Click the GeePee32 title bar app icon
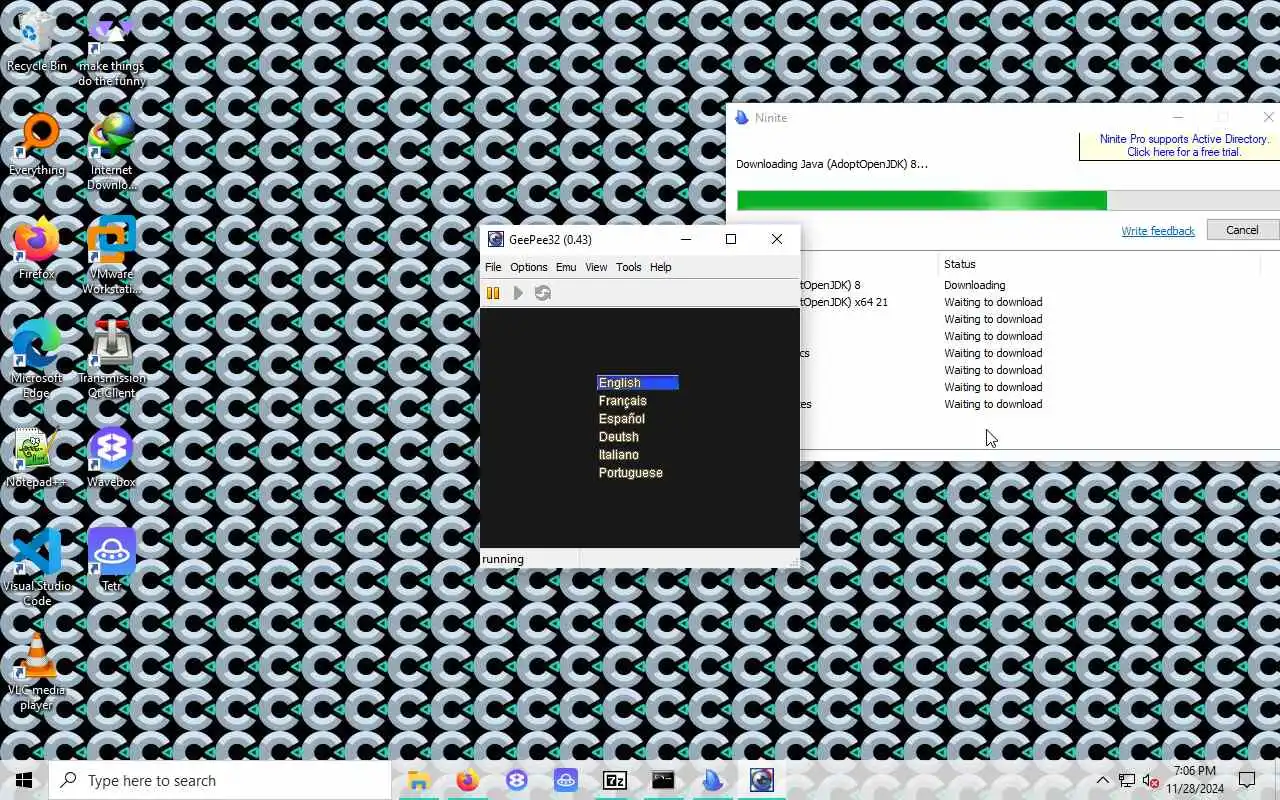 coord(495,239)
